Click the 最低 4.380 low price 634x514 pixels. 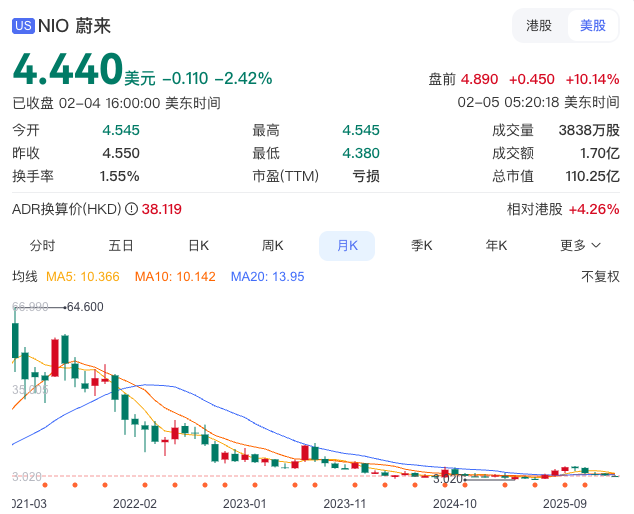pyautogui.click(x=361, y=153)
